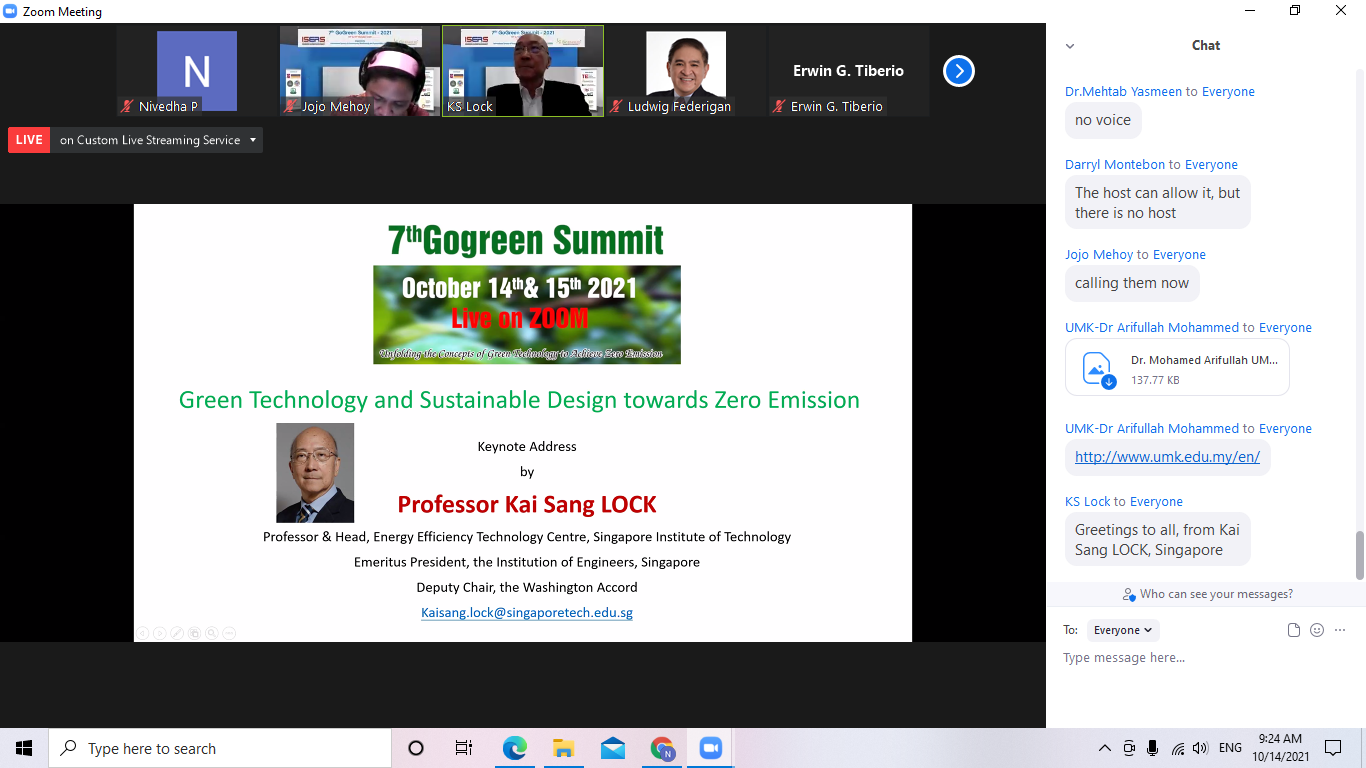Screen dimensions: 1366x768
Task: Open Windows Start menu
Action: 24,748
